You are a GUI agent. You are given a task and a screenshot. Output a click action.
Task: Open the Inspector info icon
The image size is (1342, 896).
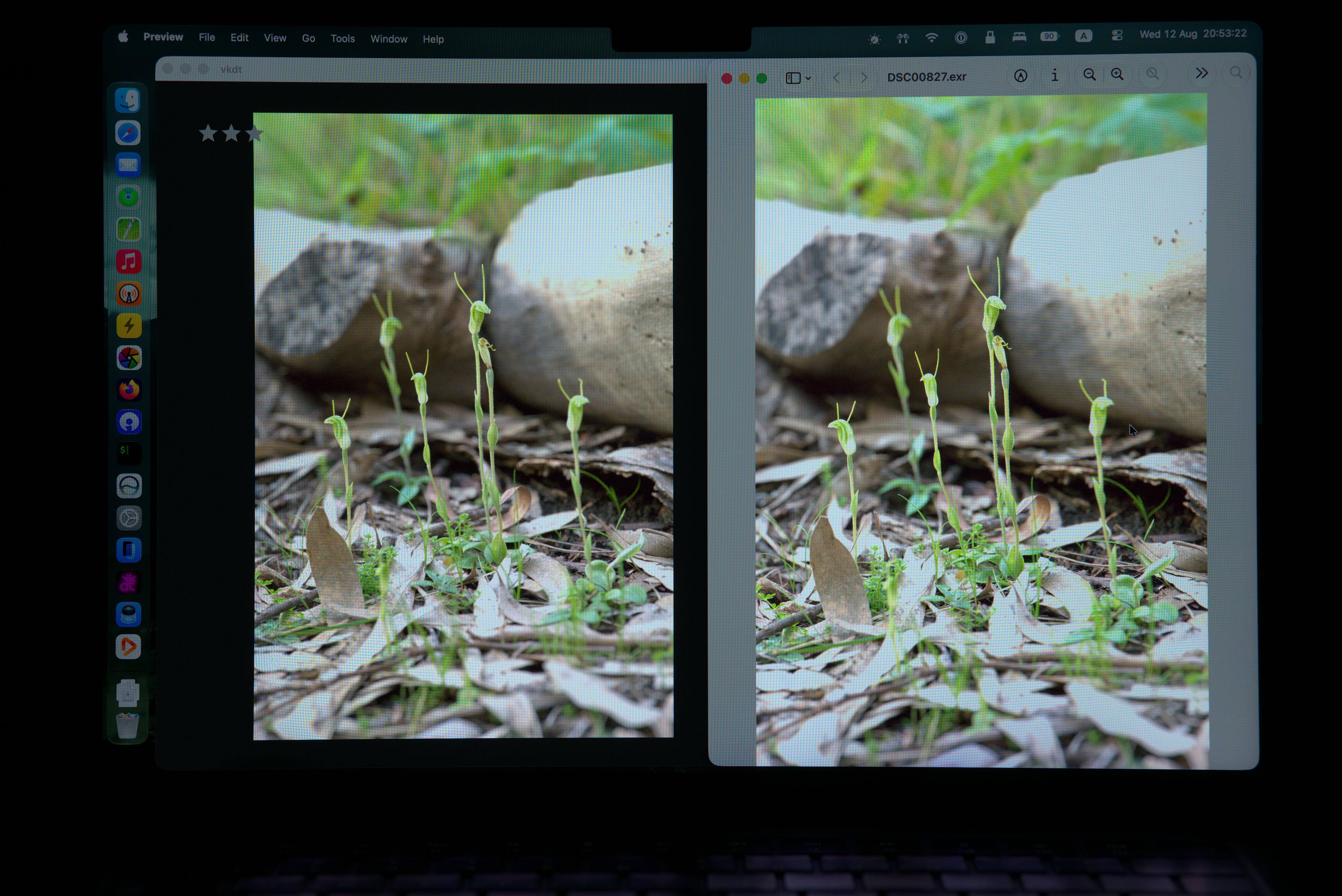pyautogui.click(x=1055, y=75)
